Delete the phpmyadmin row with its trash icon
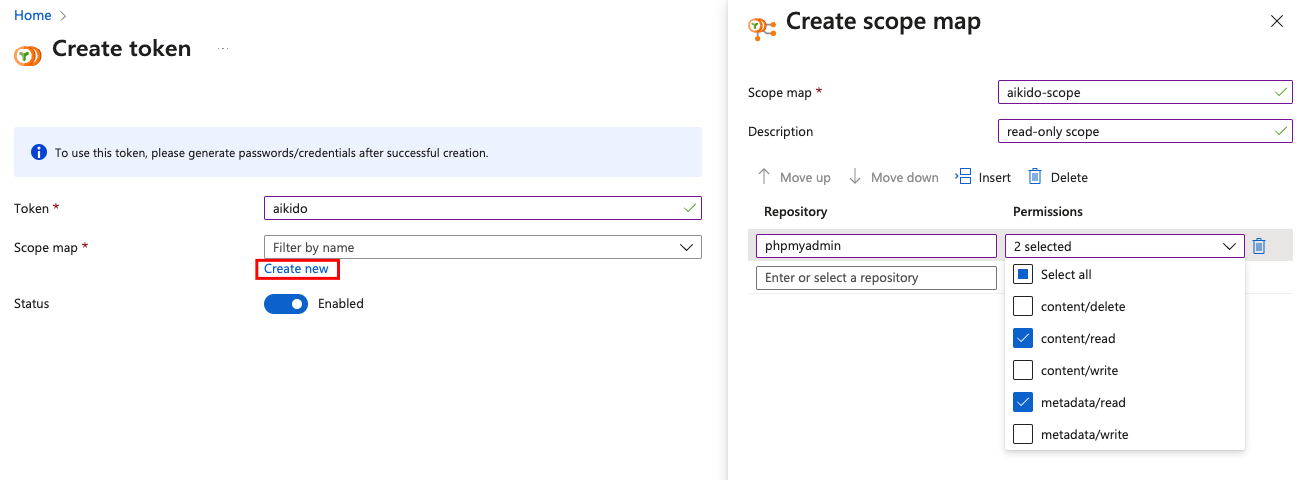 point(1259,246)
